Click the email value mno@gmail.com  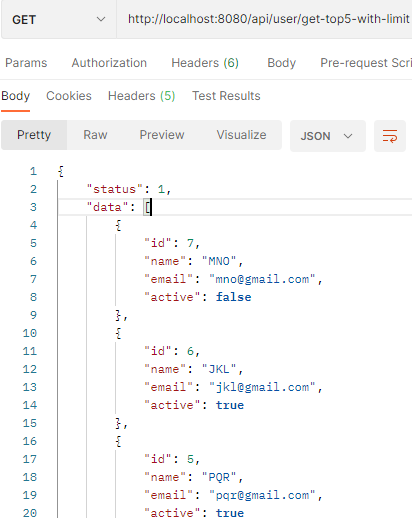[262, 279]
